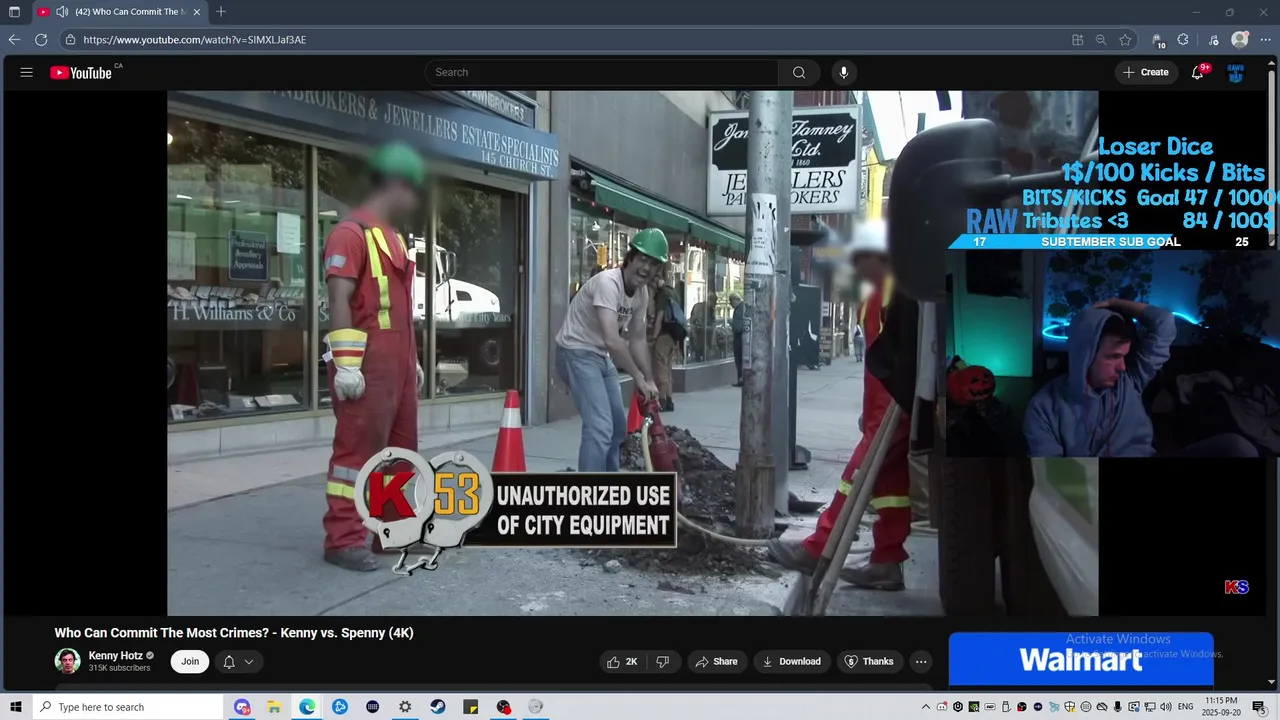Click the magnifier search button
The image size is (1280, 720).
[799, 72]
